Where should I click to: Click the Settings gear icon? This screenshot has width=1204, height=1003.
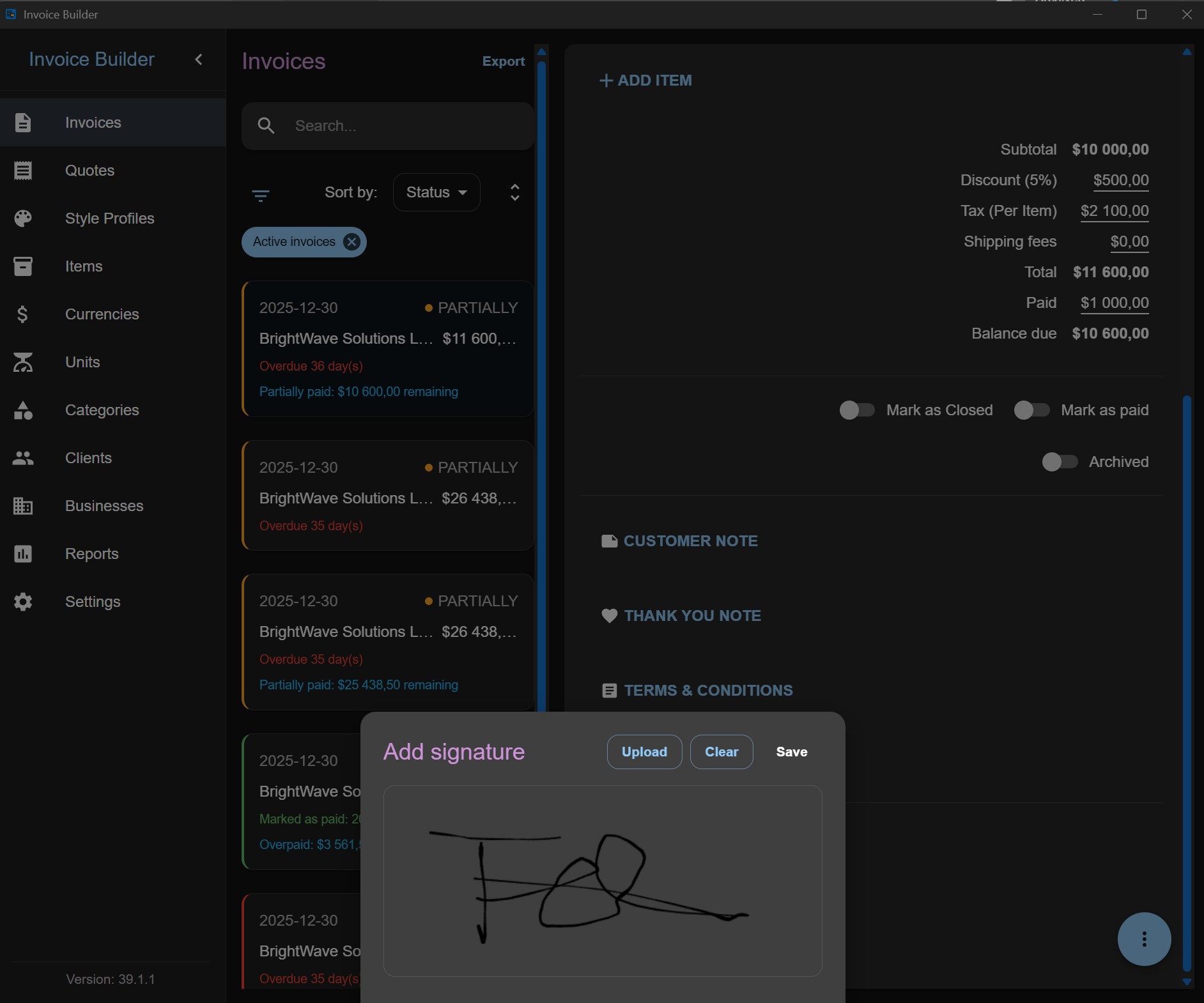click(x=23, y=602)
